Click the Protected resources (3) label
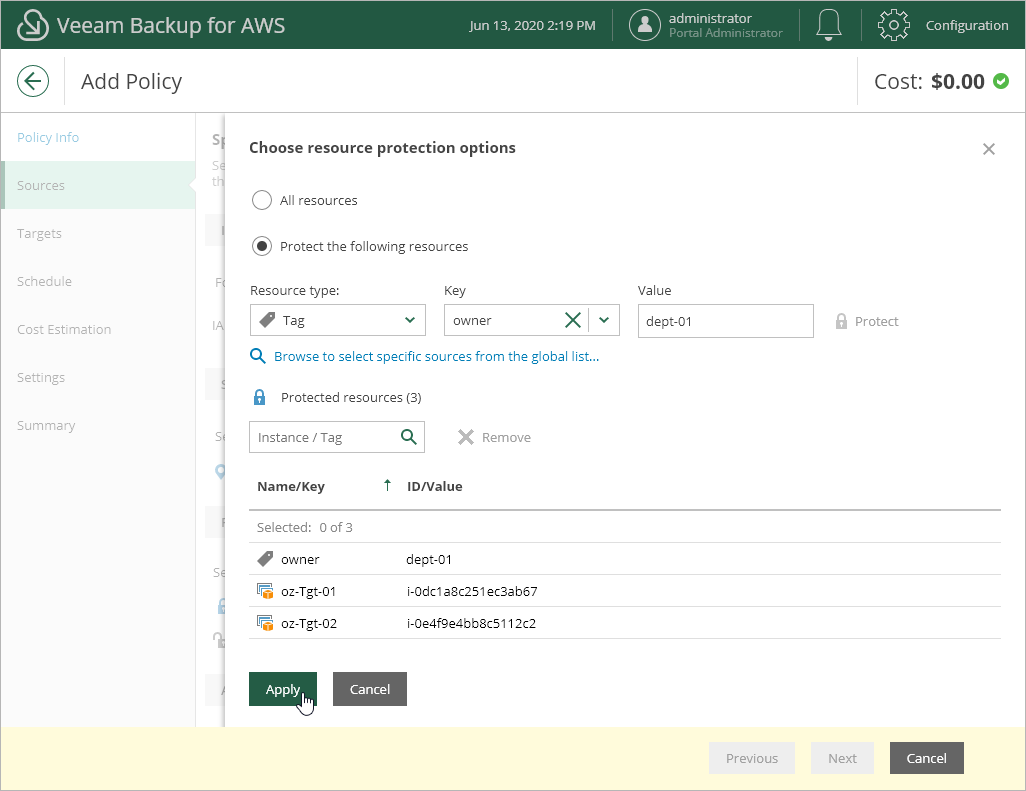Screen dimensions: 1026x791 coord(351,397)
